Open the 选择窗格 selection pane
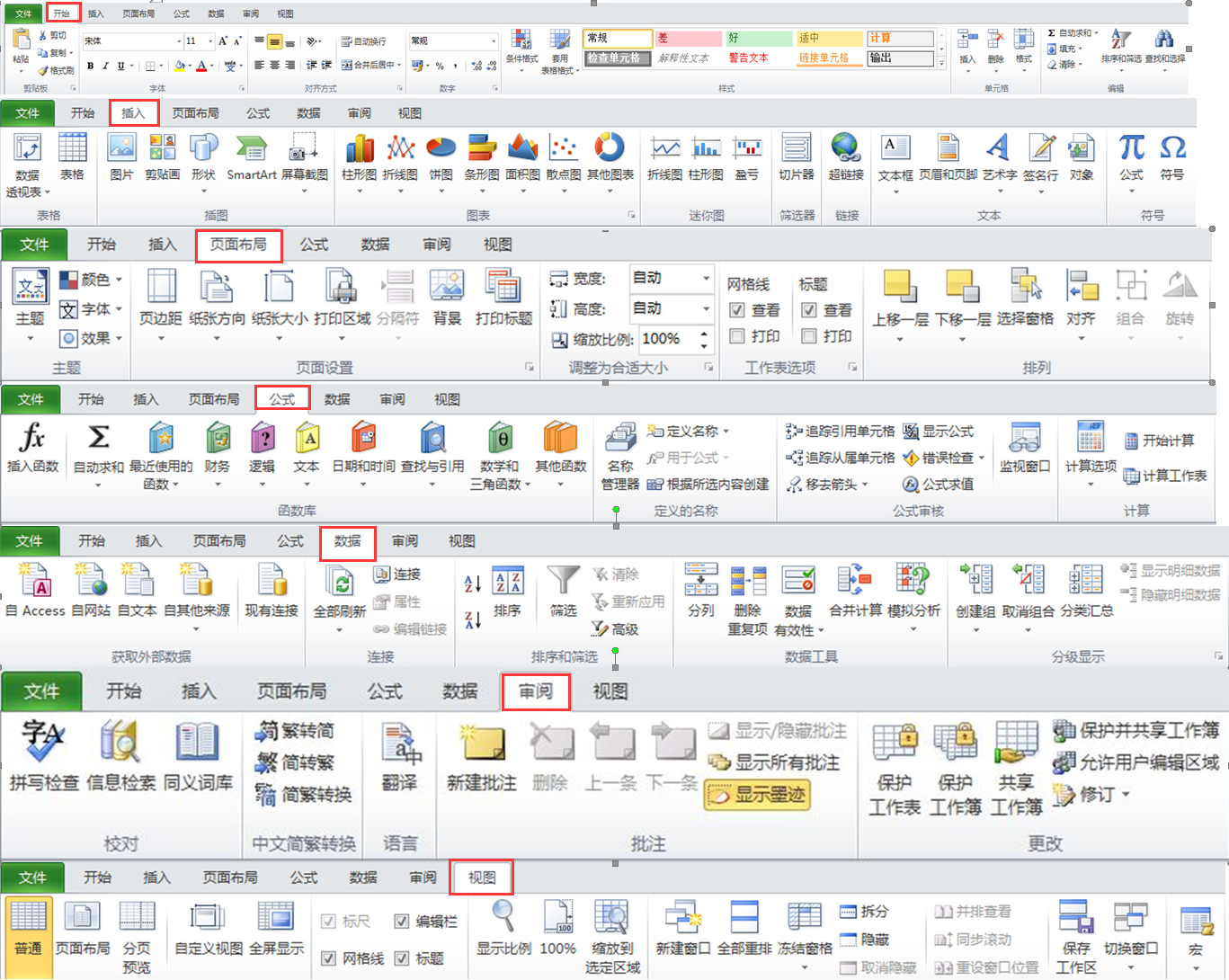Viewport: 1229px width, 980px height. click(1025, 297)
